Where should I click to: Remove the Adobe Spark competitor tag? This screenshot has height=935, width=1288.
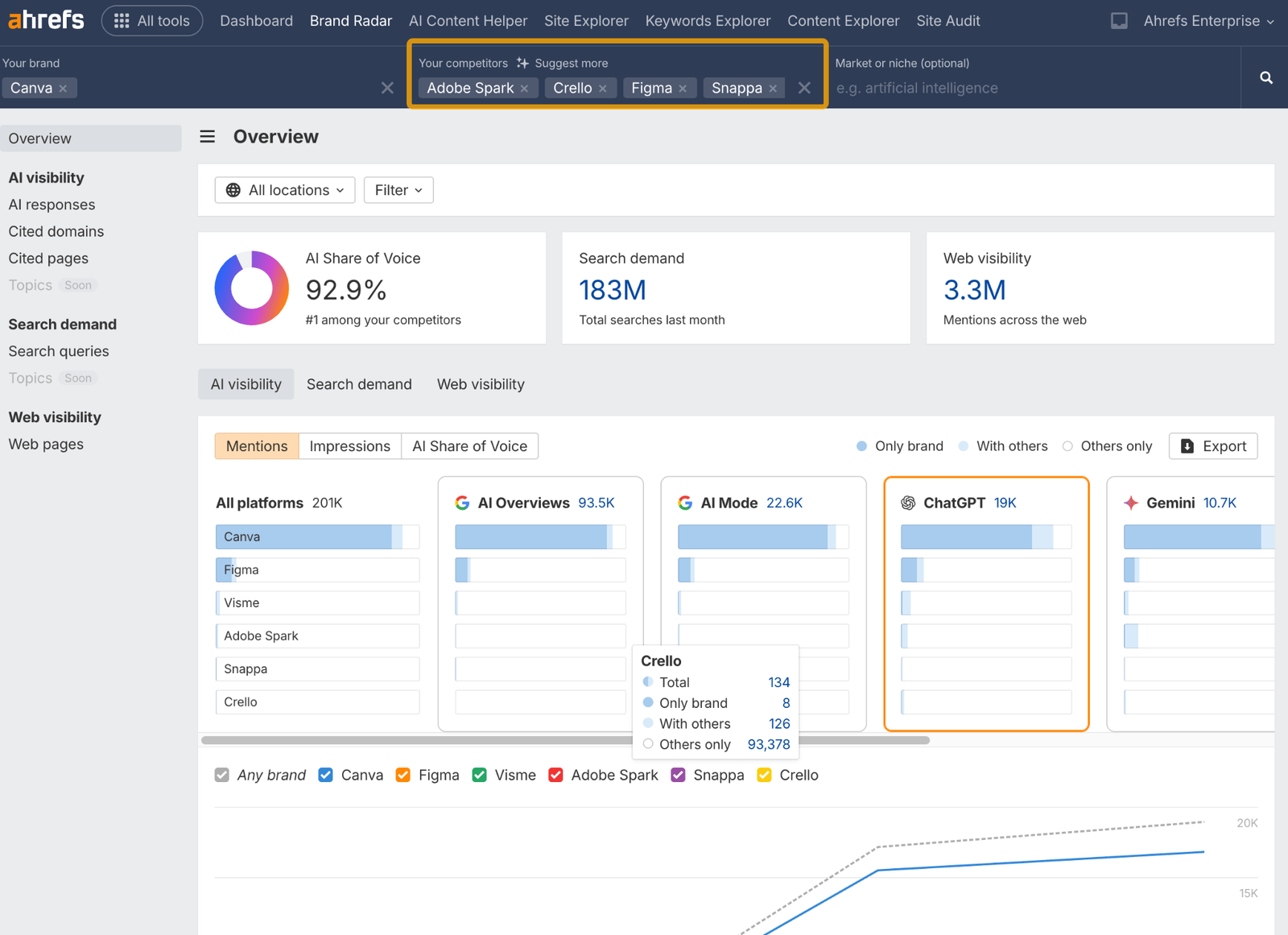[x=524, y=89]
